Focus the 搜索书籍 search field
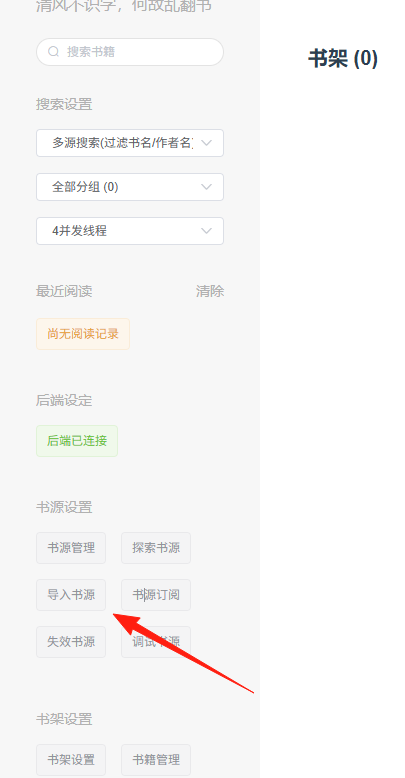This screenshot has width=405, height=778. (x=130, y=52)
